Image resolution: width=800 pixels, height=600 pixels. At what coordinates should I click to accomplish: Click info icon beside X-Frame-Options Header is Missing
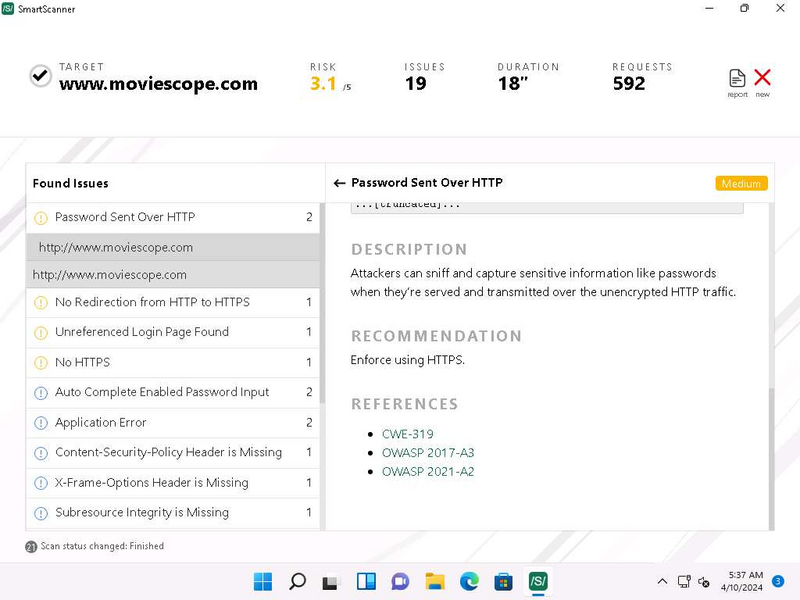pyautogui.click(x=41, y=483)
